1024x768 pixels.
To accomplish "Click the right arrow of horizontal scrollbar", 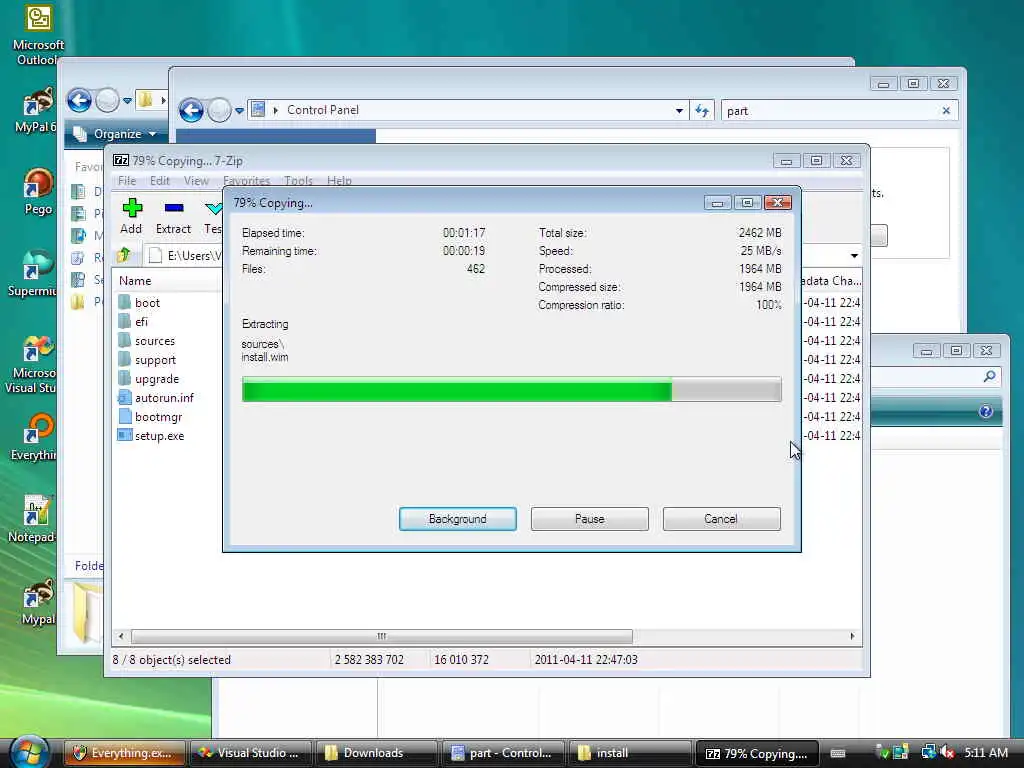I will point(852,636).
